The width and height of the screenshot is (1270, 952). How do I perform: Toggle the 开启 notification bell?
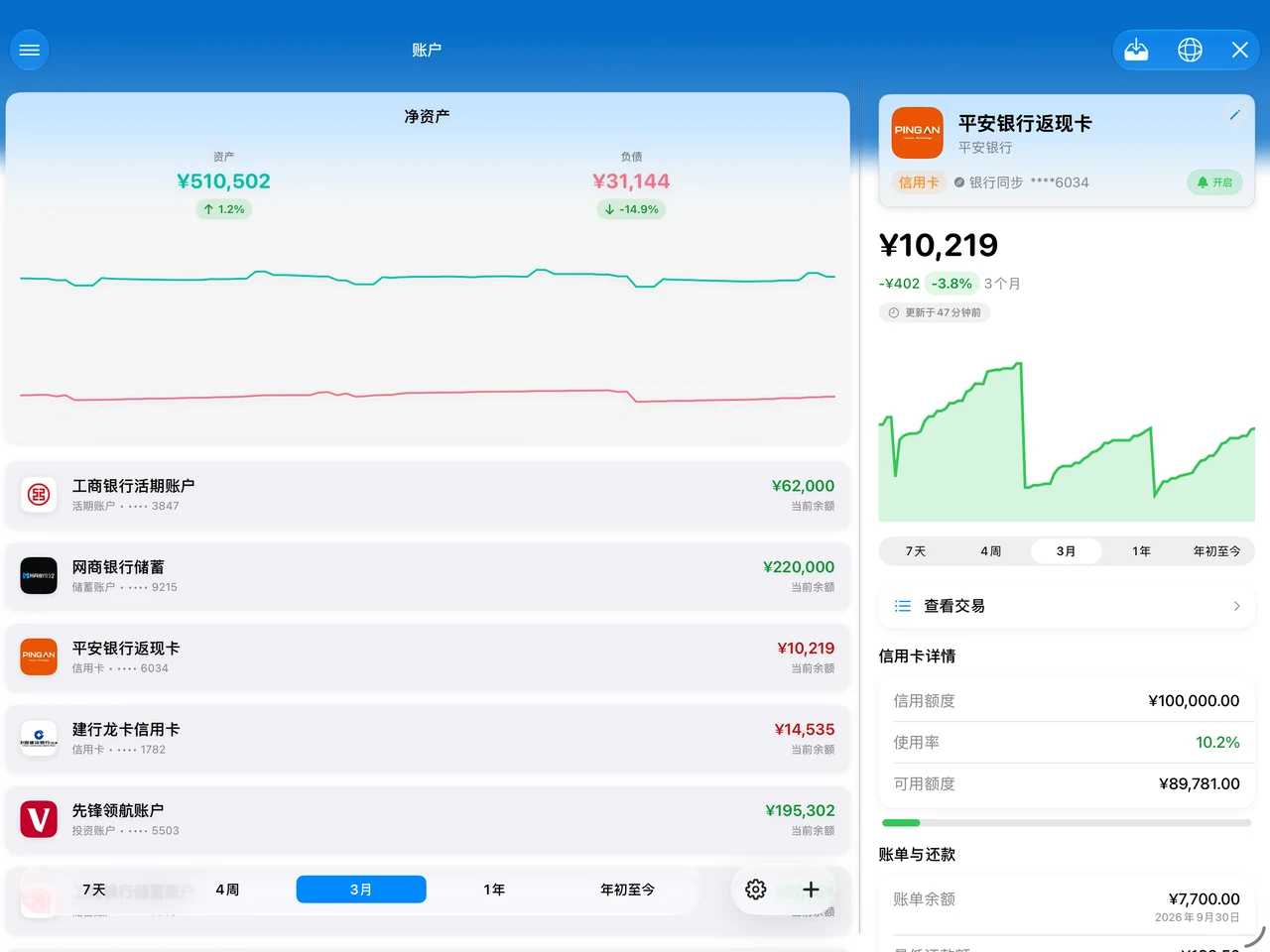pyautogui.click(x=1214, y=182)
